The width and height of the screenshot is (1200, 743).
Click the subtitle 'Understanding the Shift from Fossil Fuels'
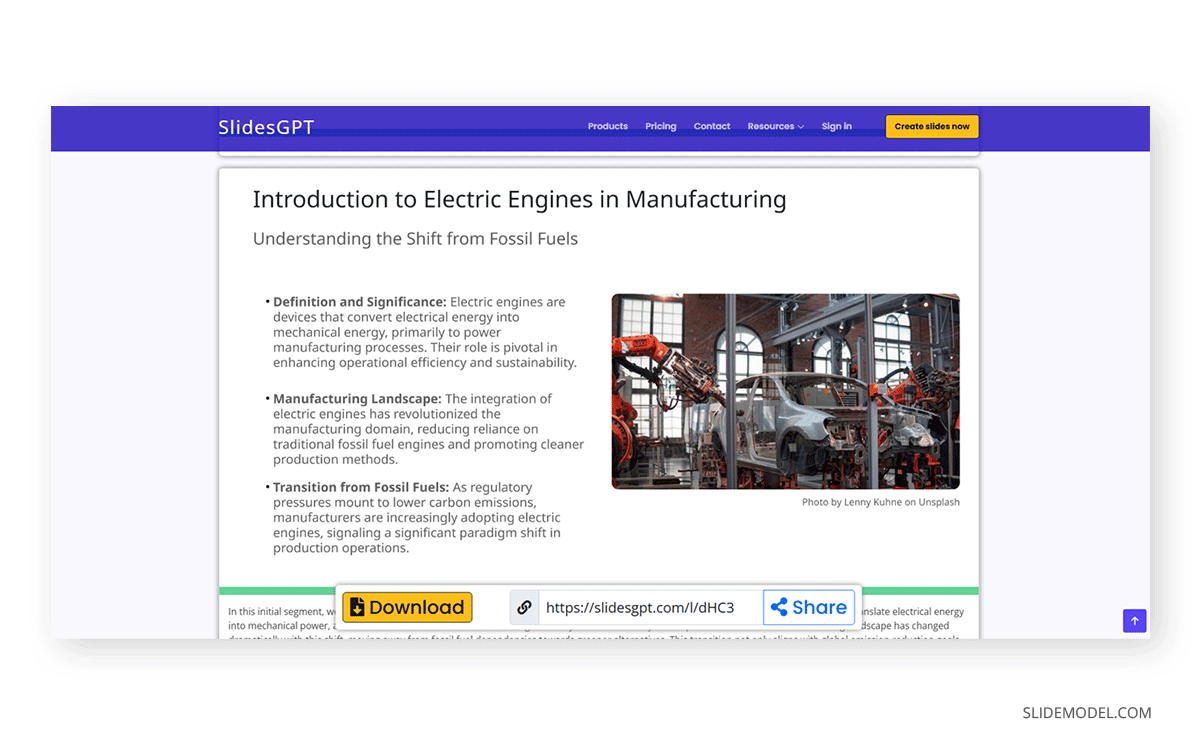[415, 239]
